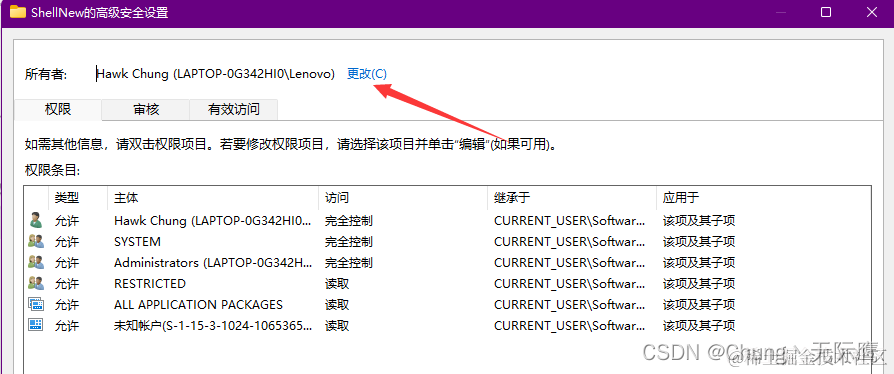Screen dimensions: 894x374
Task: Click the group icon beside RESTRICTED
Action: tap(36, 283)
